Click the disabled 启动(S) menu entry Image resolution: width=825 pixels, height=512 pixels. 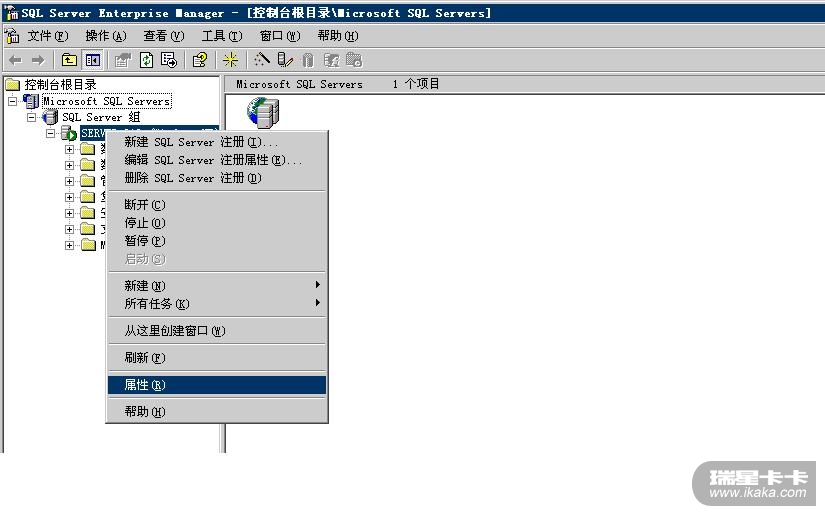217,259
